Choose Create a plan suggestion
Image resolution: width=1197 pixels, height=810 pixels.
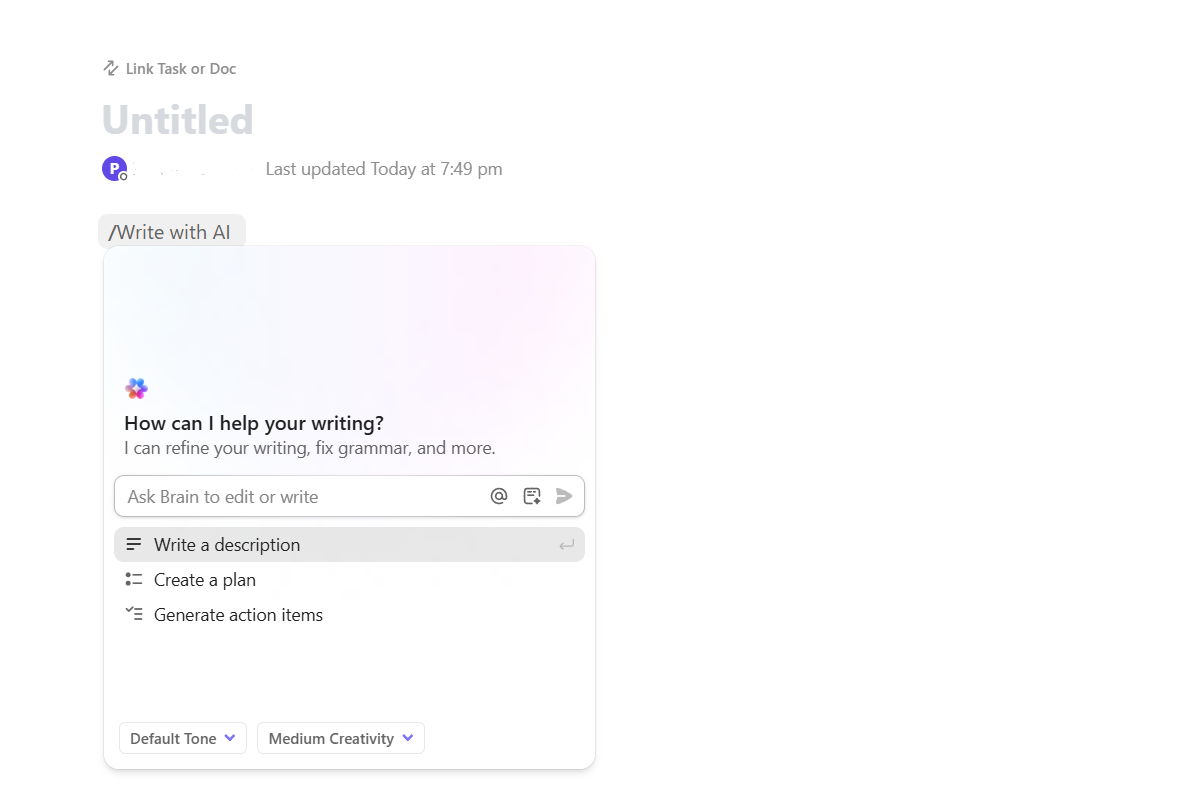pyautogui.click(x=205, y=579)
